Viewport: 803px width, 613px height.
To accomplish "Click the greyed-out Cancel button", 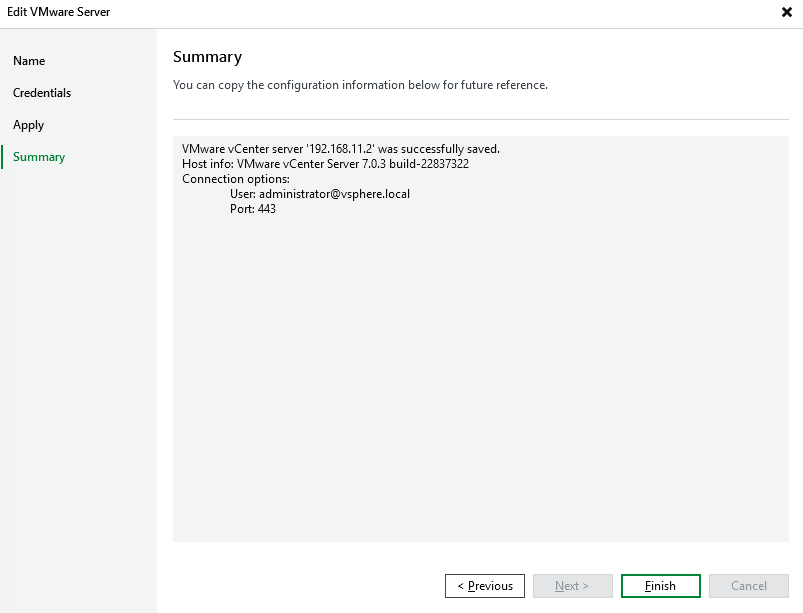I will point(749,586).
